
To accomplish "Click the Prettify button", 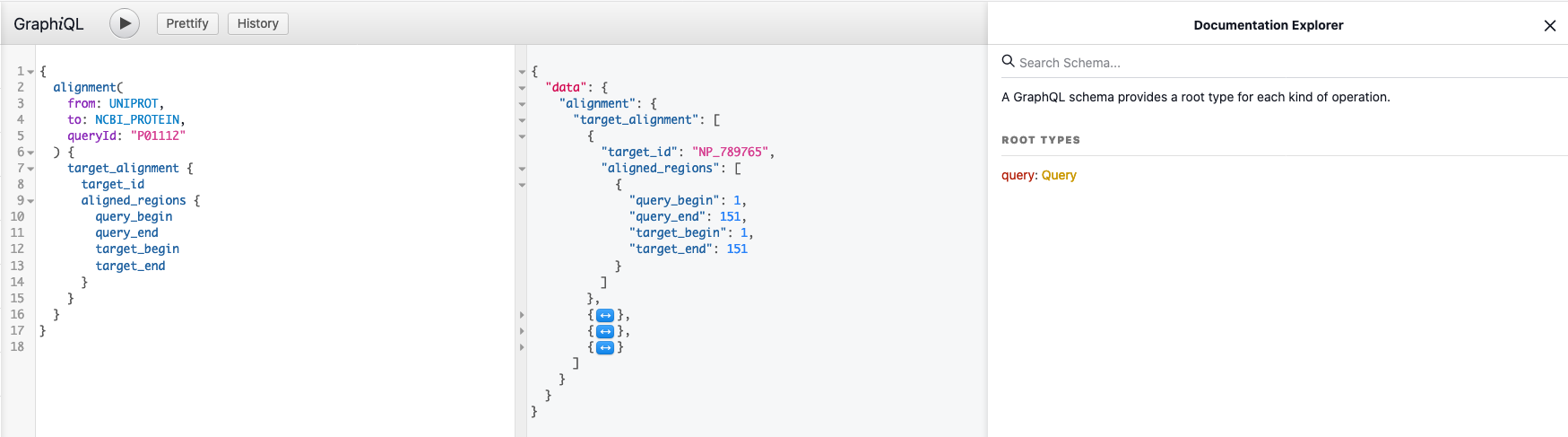I will coord(186,23).
